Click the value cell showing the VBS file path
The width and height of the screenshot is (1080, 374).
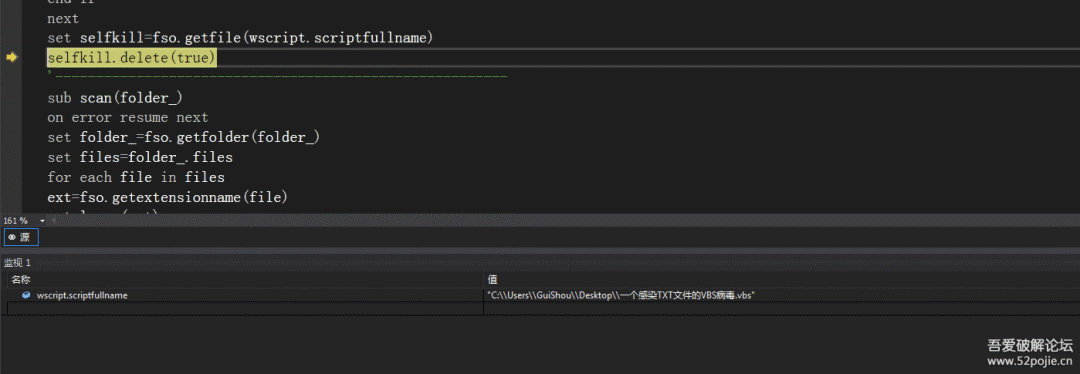(621, 295)
